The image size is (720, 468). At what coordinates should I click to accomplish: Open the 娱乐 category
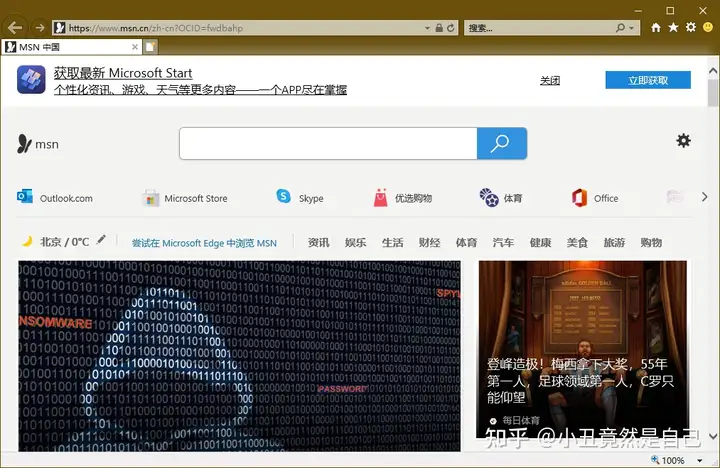[x=355, y=242]
